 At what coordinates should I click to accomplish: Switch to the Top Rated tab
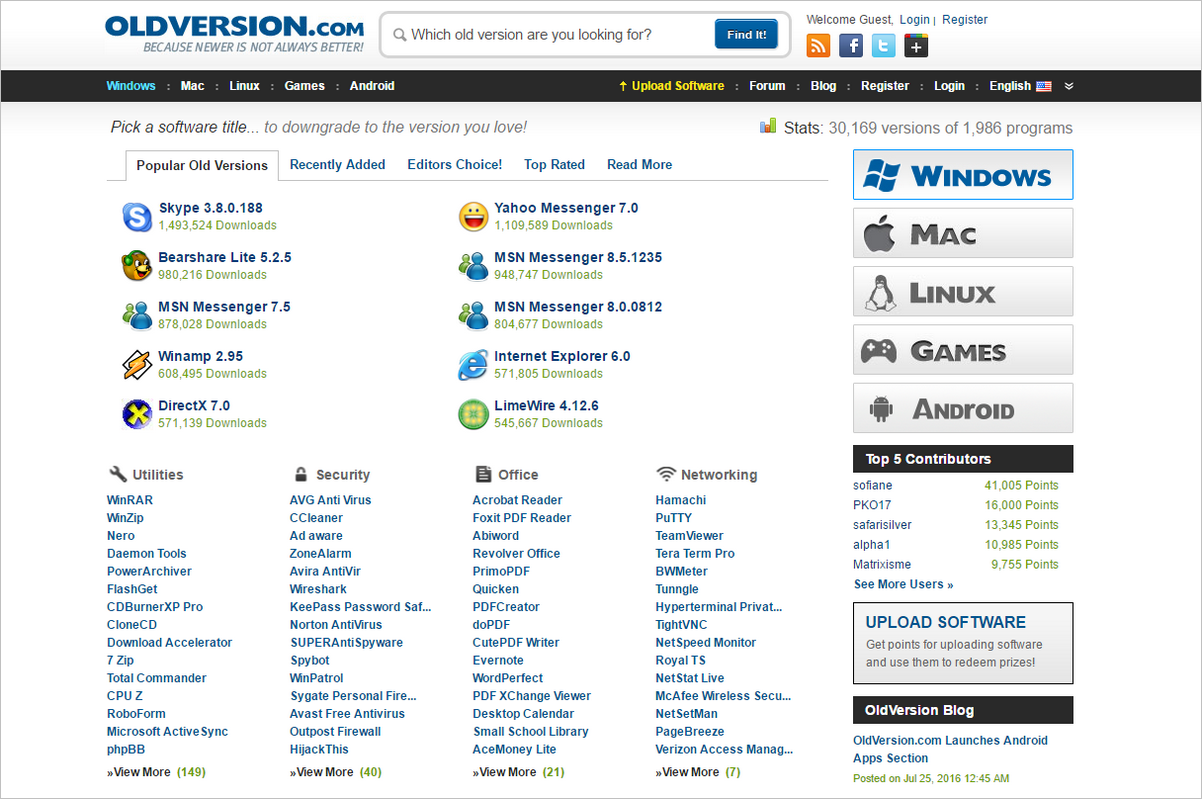point(555,165)
